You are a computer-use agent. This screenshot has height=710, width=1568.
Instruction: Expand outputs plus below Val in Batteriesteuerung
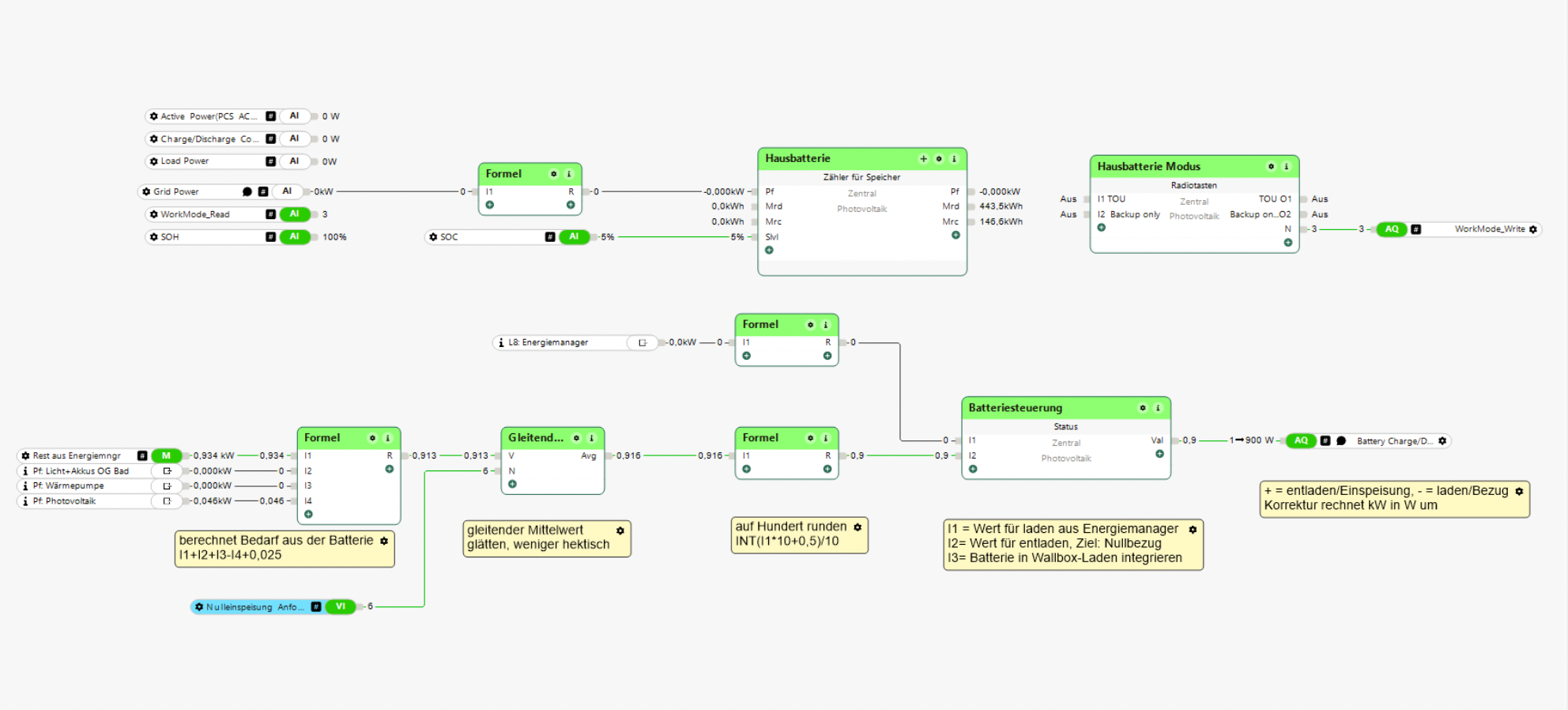coord(1159,455)
